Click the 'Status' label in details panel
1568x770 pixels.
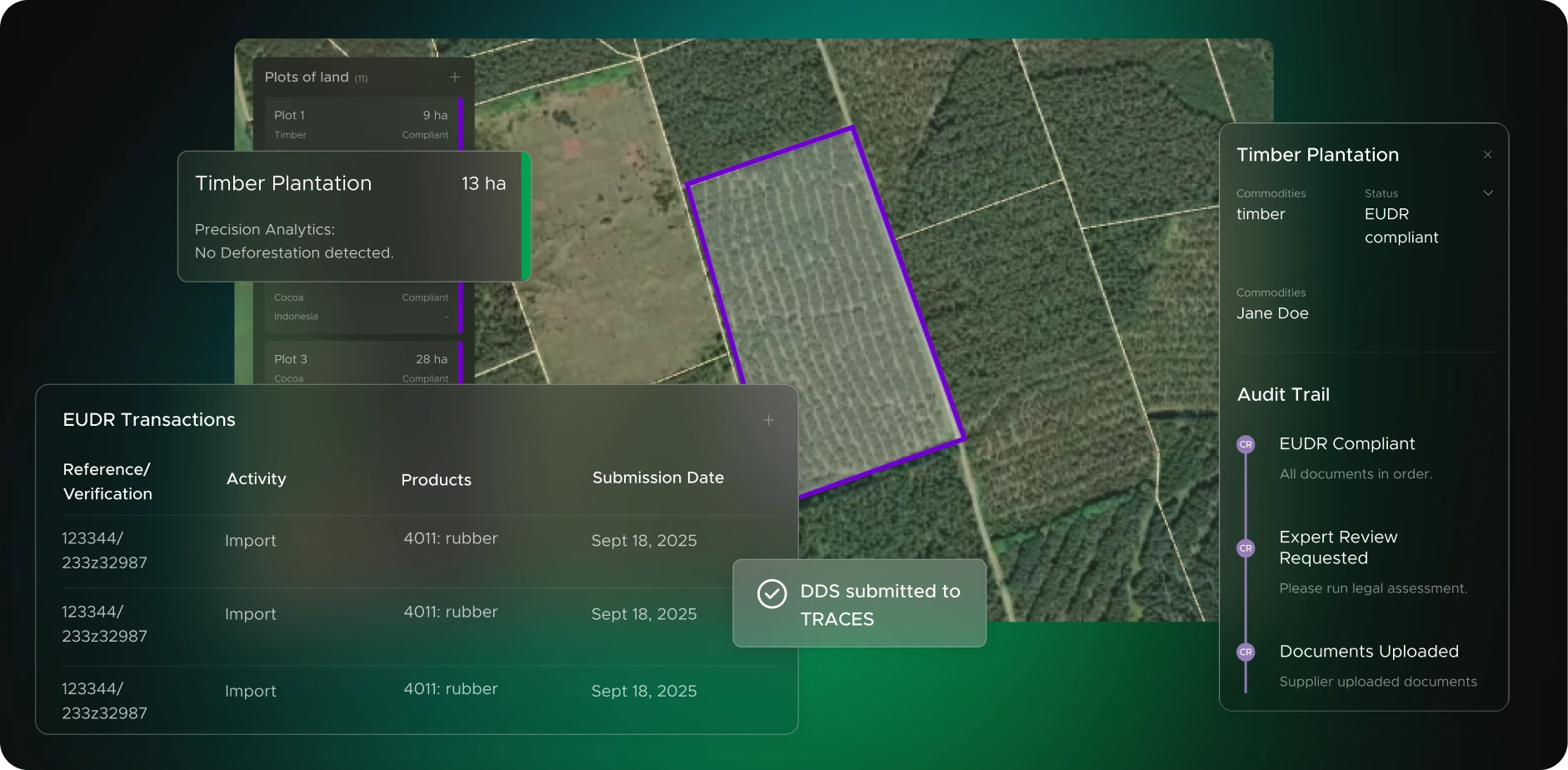(1381, 193)
